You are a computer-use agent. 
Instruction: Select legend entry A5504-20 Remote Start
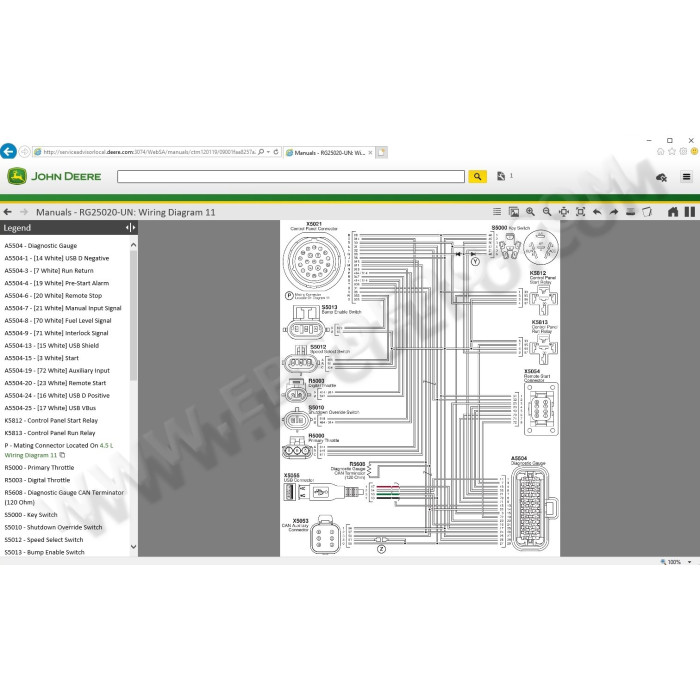pos(55,383)
